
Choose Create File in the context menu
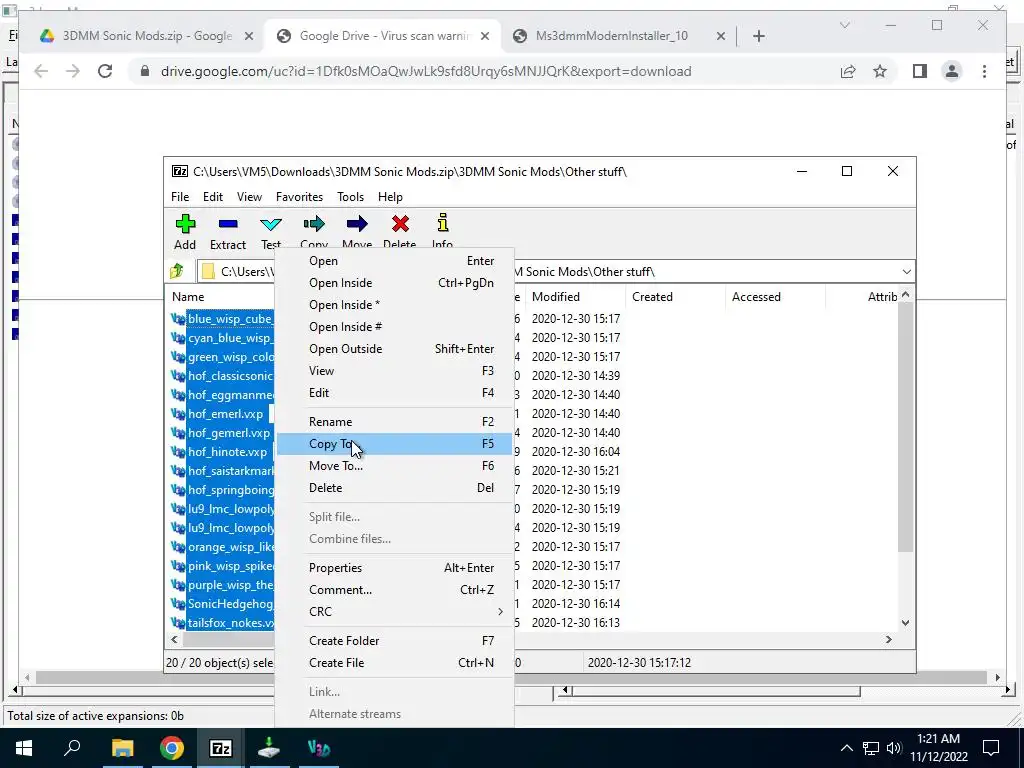coord(394,663)
